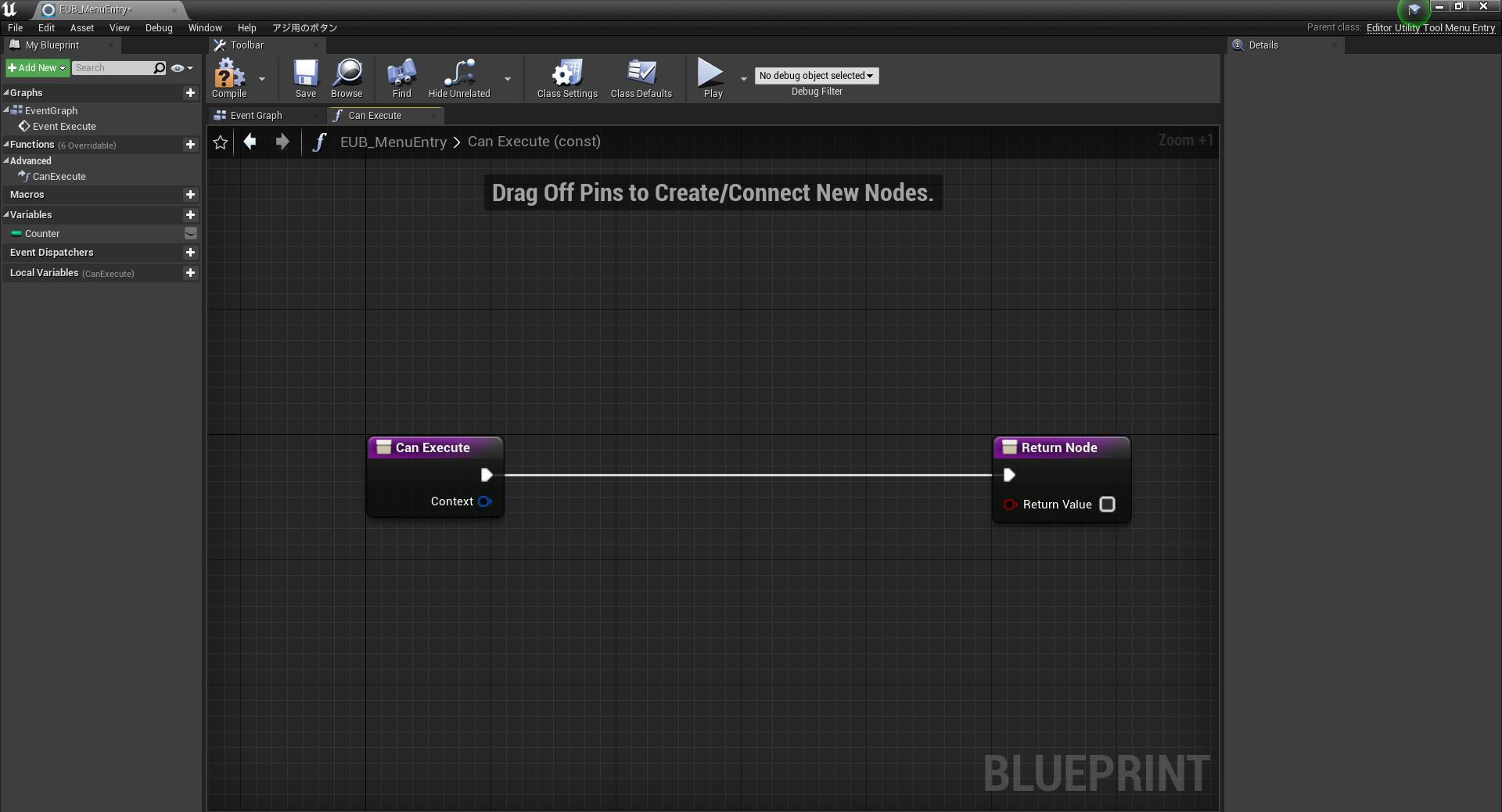Collapse the EventGraph tree item
1502x812 pixels.
pyautogui.click(x=6, y=110)
